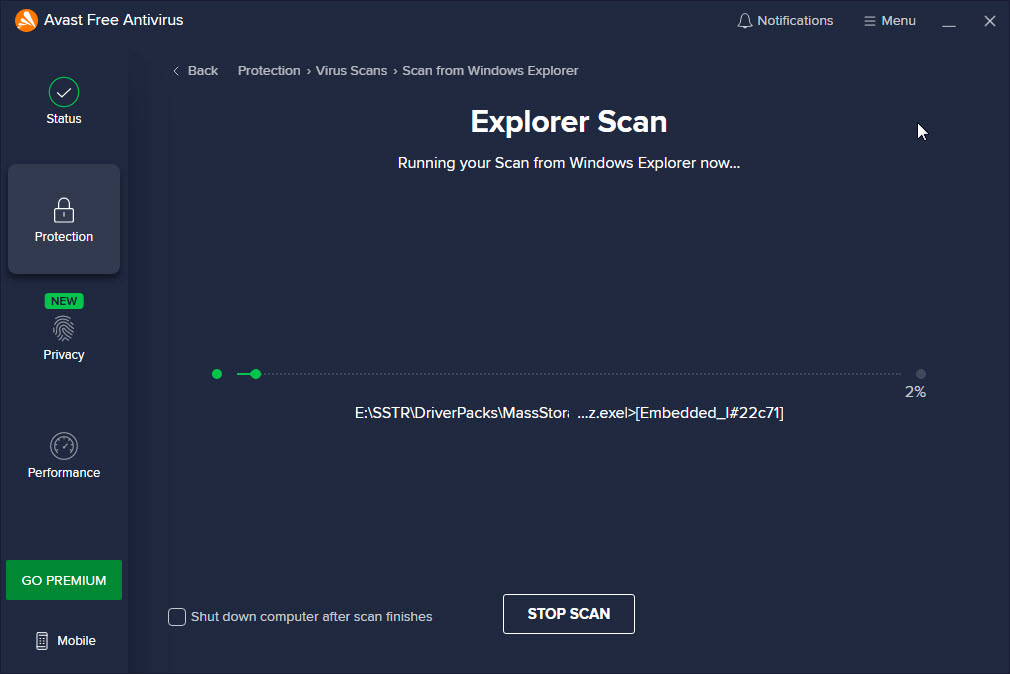
Task: Click the GO PREMIUM button
Action: 63,580
